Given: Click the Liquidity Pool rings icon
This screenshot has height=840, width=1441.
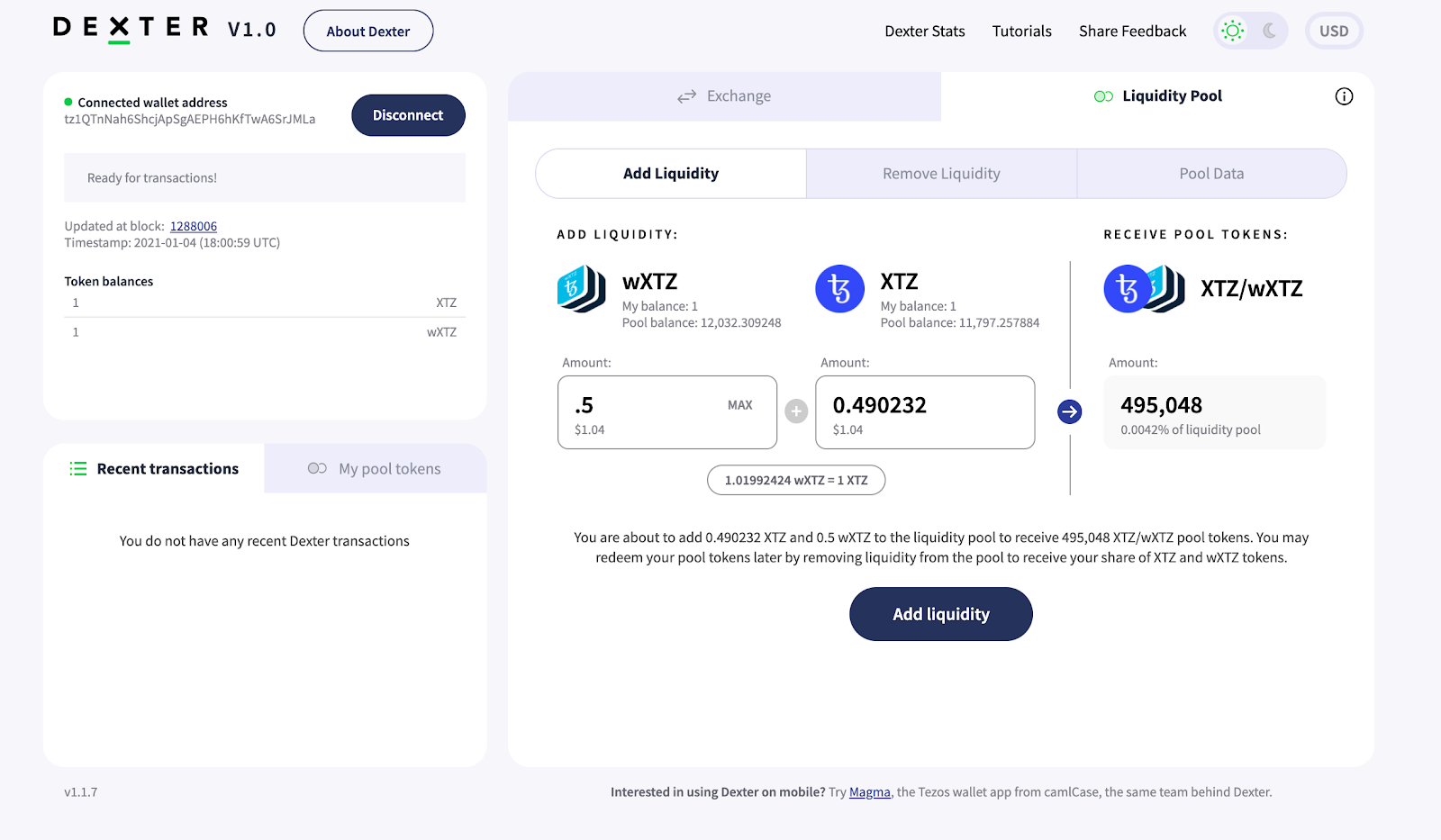Looking at the screenshot, I should point(1103,96).
